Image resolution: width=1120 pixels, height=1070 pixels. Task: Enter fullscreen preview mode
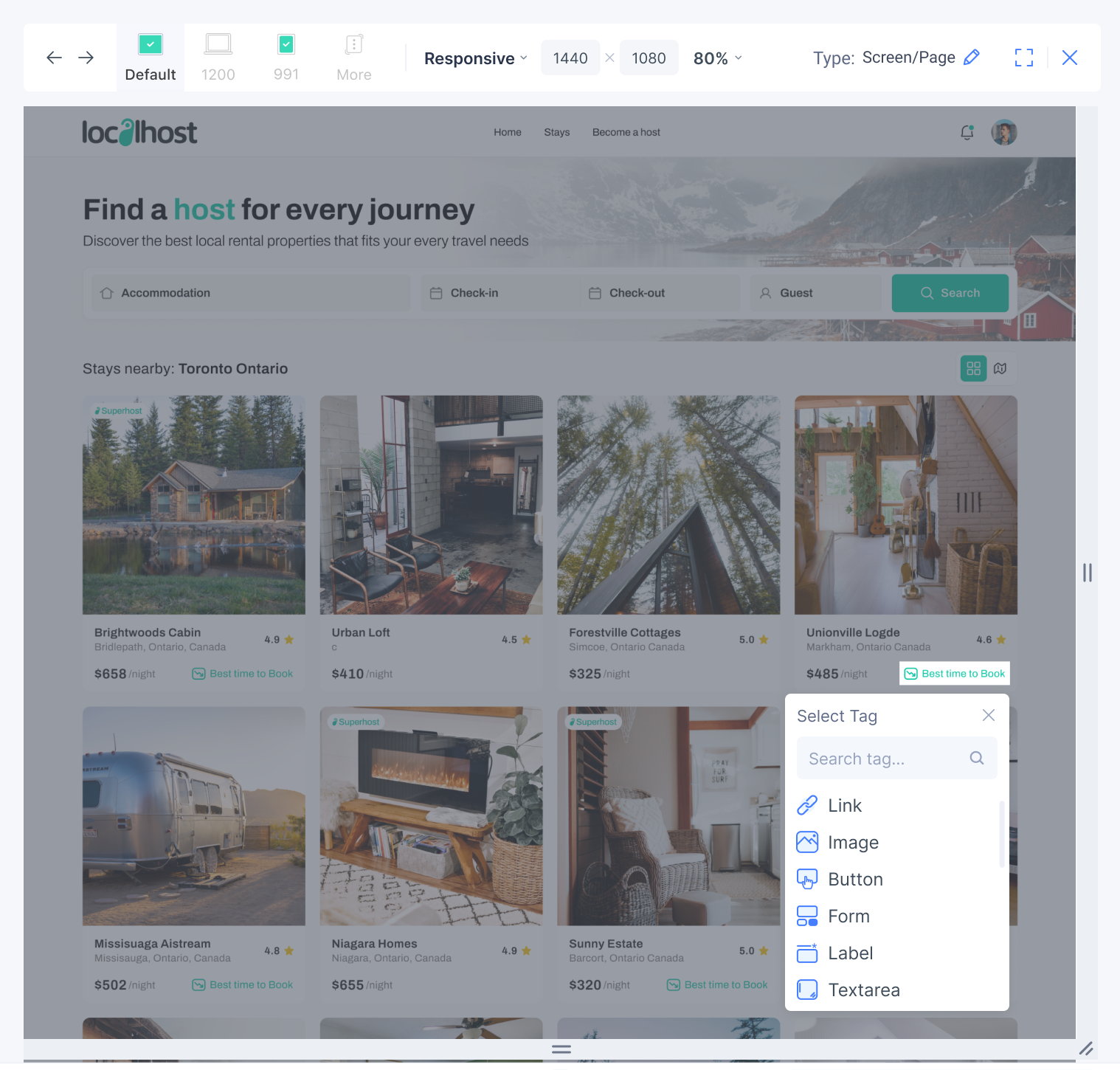(x=1023, y=58)
